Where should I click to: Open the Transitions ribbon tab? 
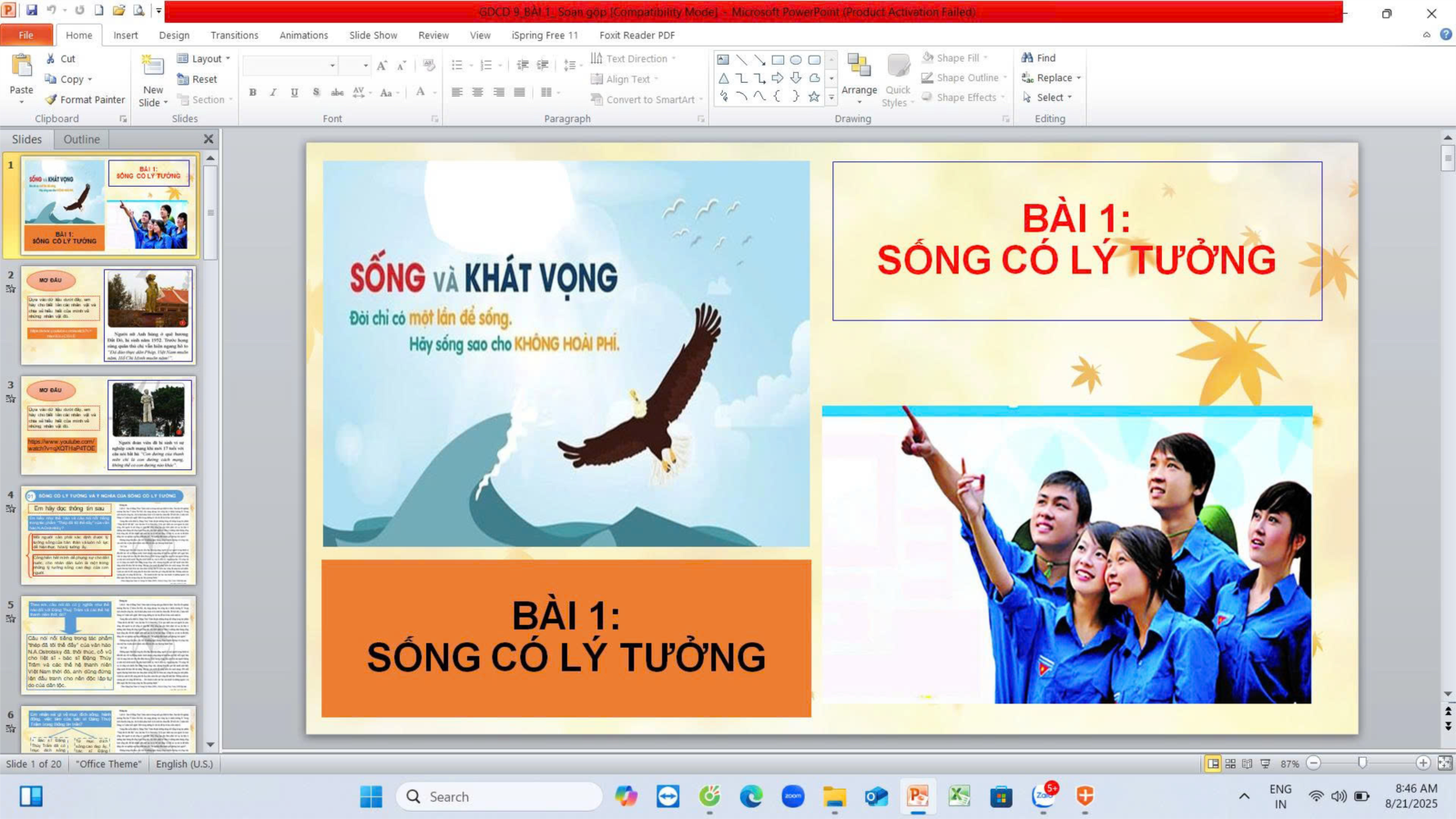pos(234,35)
